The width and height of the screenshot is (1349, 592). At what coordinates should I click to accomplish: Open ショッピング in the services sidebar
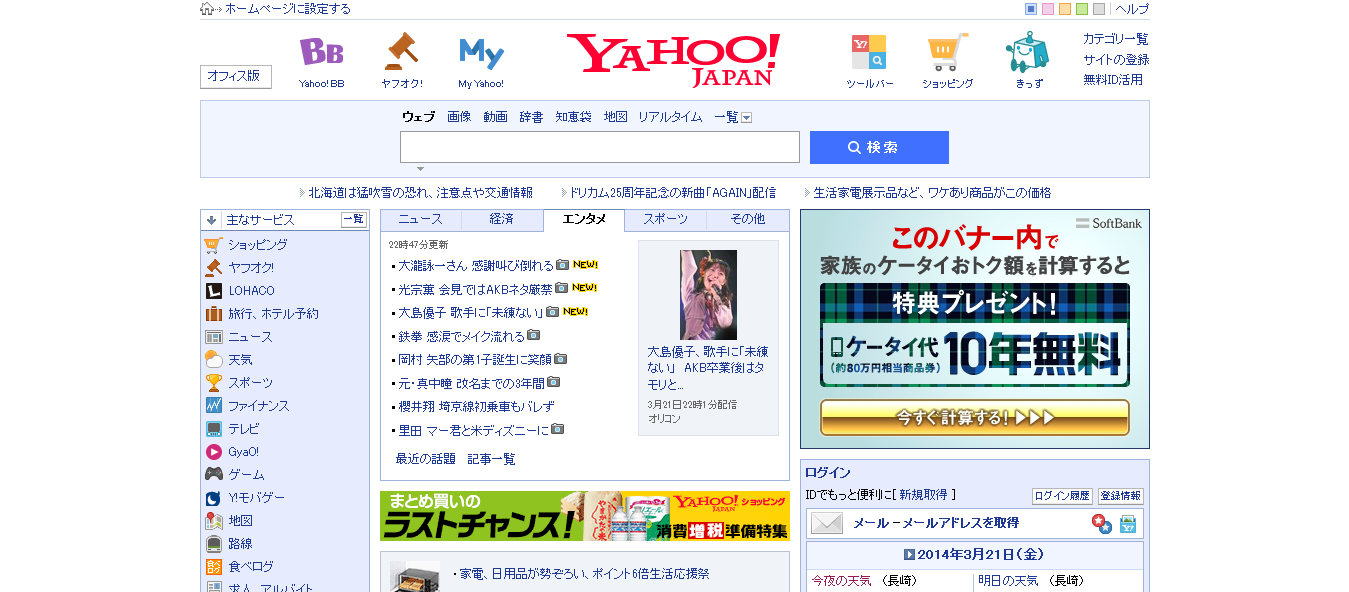(257, 245)
